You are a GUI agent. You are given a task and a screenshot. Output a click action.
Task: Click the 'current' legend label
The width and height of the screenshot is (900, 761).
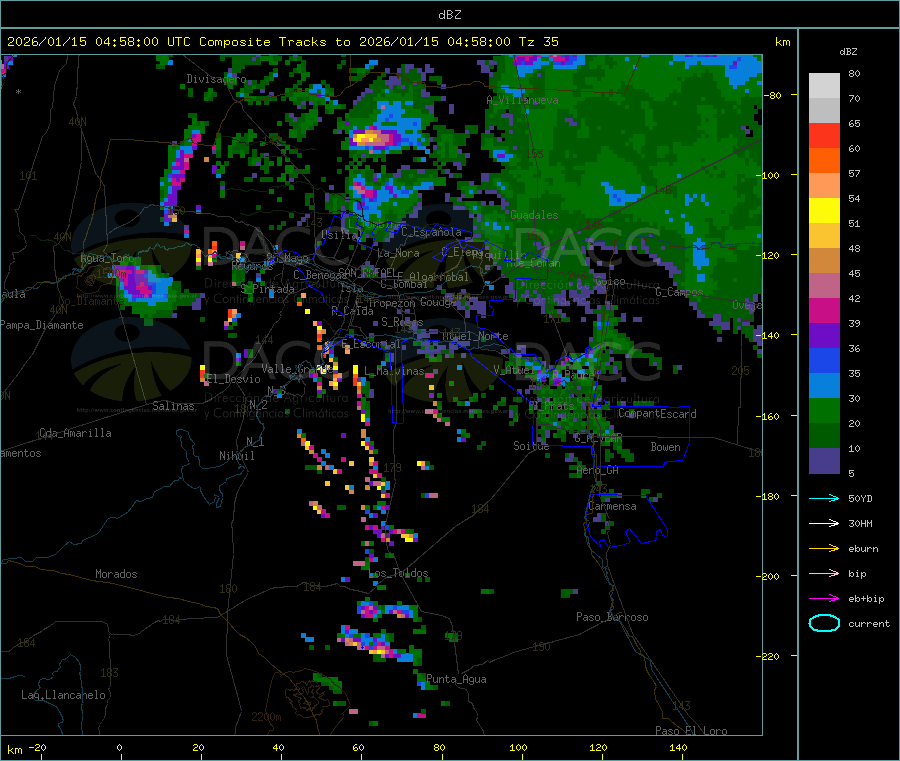pyautogui.click(x=869, y=624)
